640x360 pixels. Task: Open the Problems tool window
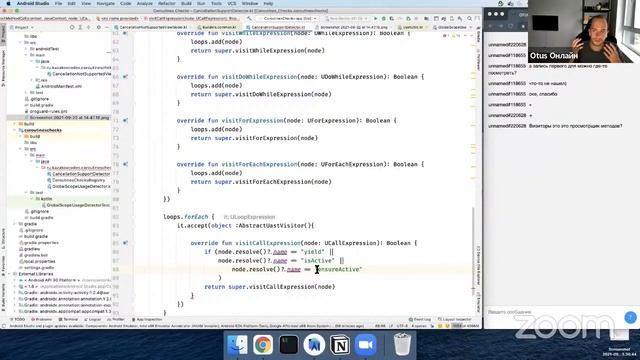tap(42, 320)
